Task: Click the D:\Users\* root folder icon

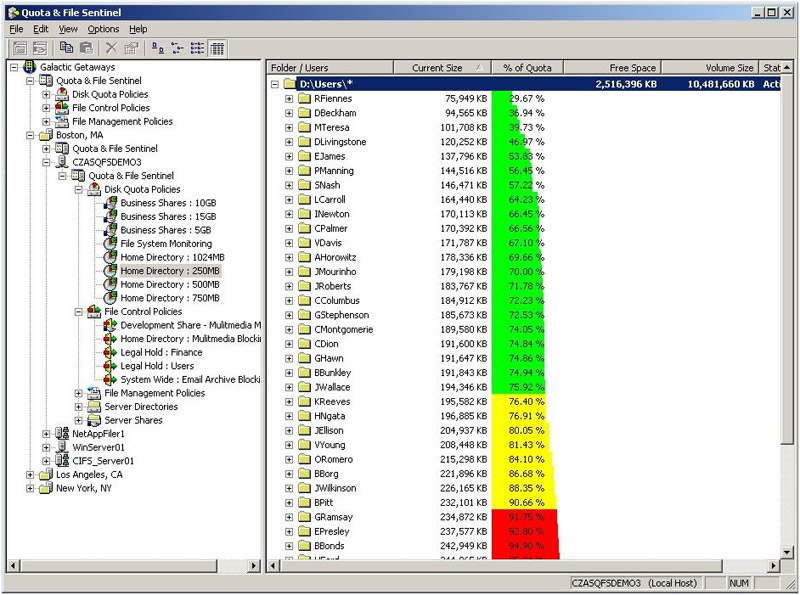Action: click(x=290, y=84)
